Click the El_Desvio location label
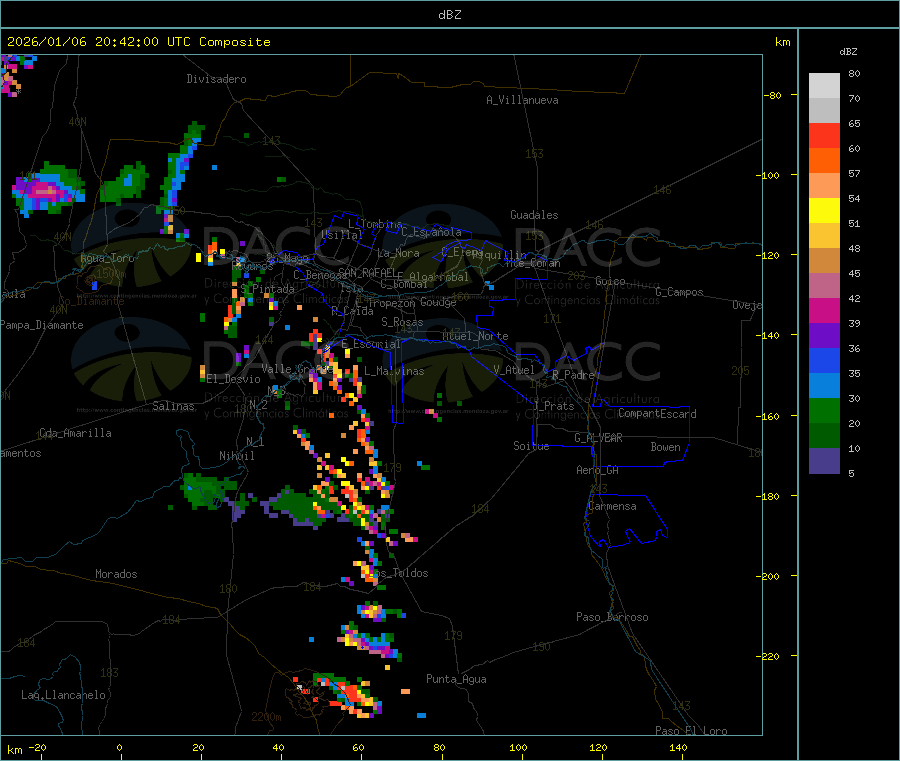The image size is (900, 761). pyautogui.click(x=234, y=379)
